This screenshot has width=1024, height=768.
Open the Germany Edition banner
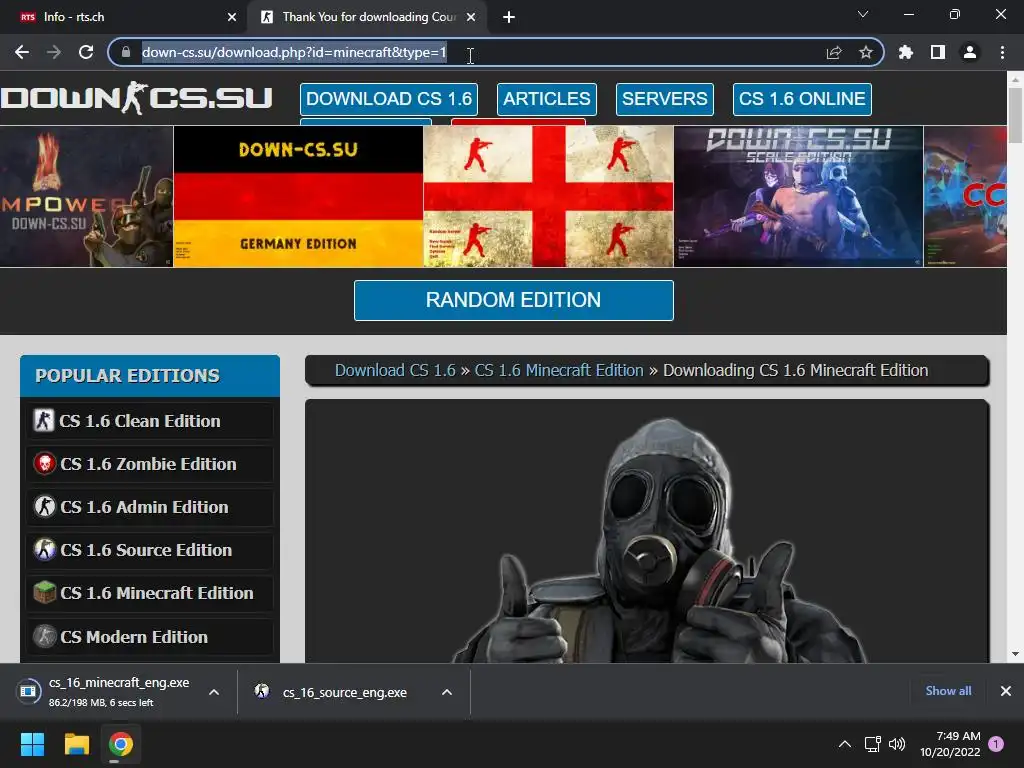(x=298, y=196)
